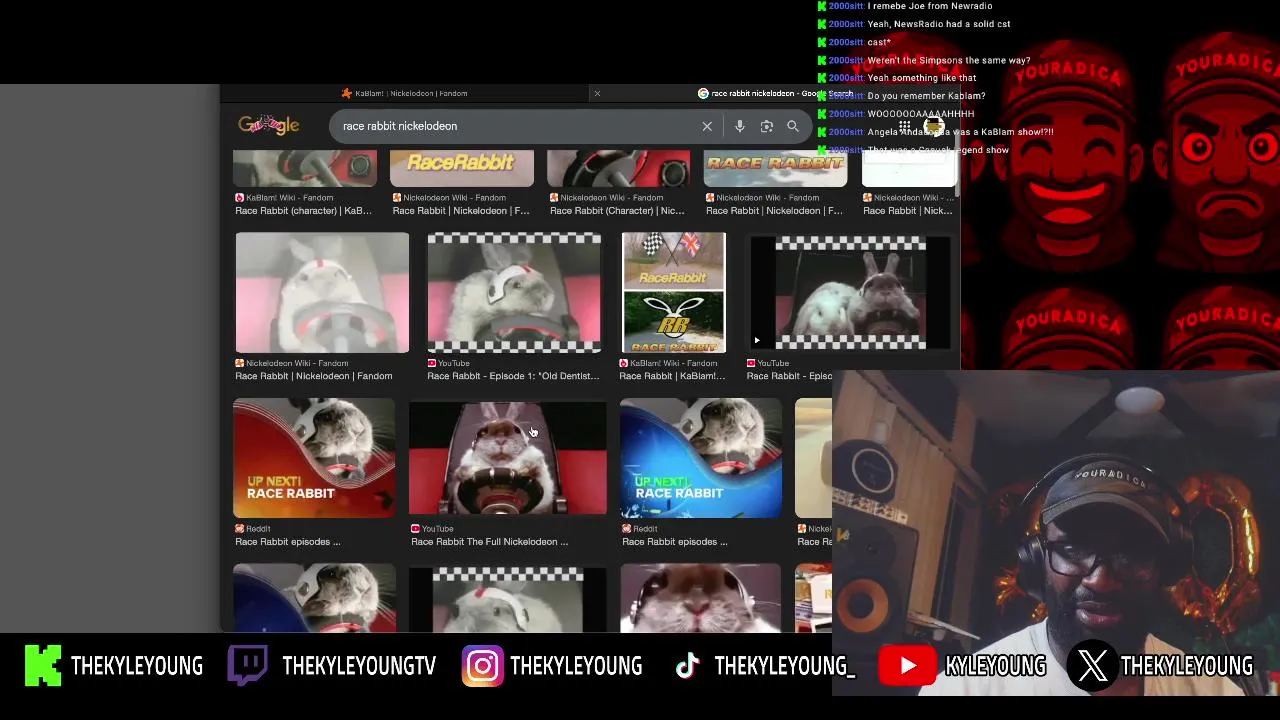Close the KaBlam! Fandom browser tab
Screen dimensions: 1280x720
click(597, 94)
